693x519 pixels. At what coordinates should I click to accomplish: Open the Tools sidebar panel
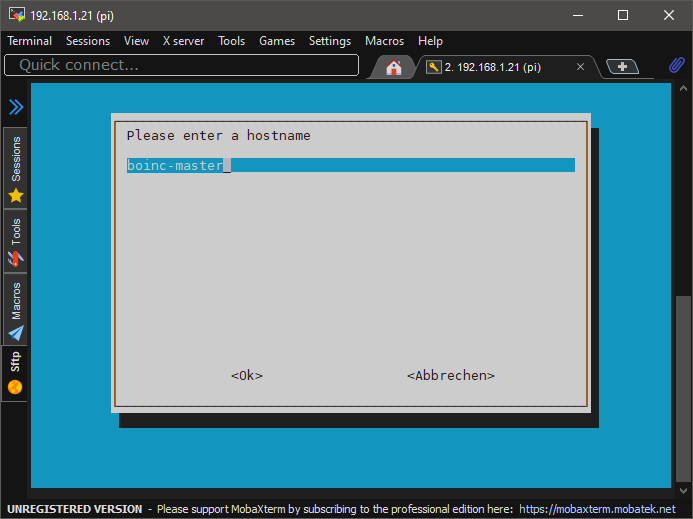15,244
